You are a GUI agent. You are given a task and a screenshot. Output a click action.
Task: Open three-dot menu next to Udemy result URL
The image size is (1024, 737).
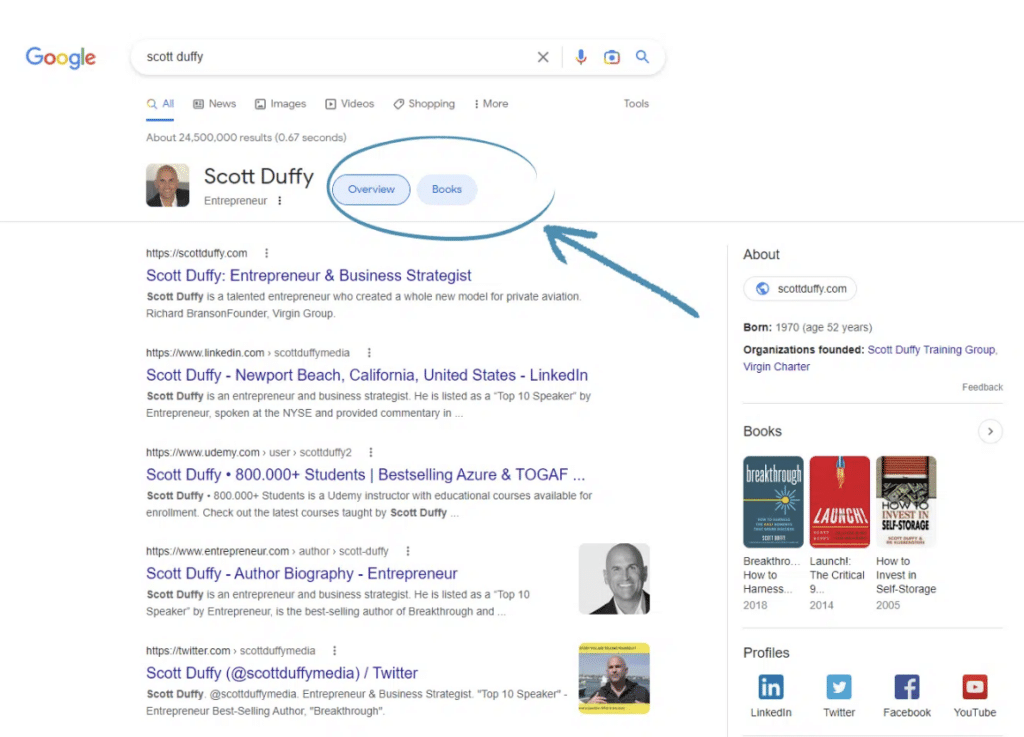click(x=371, y=452)
